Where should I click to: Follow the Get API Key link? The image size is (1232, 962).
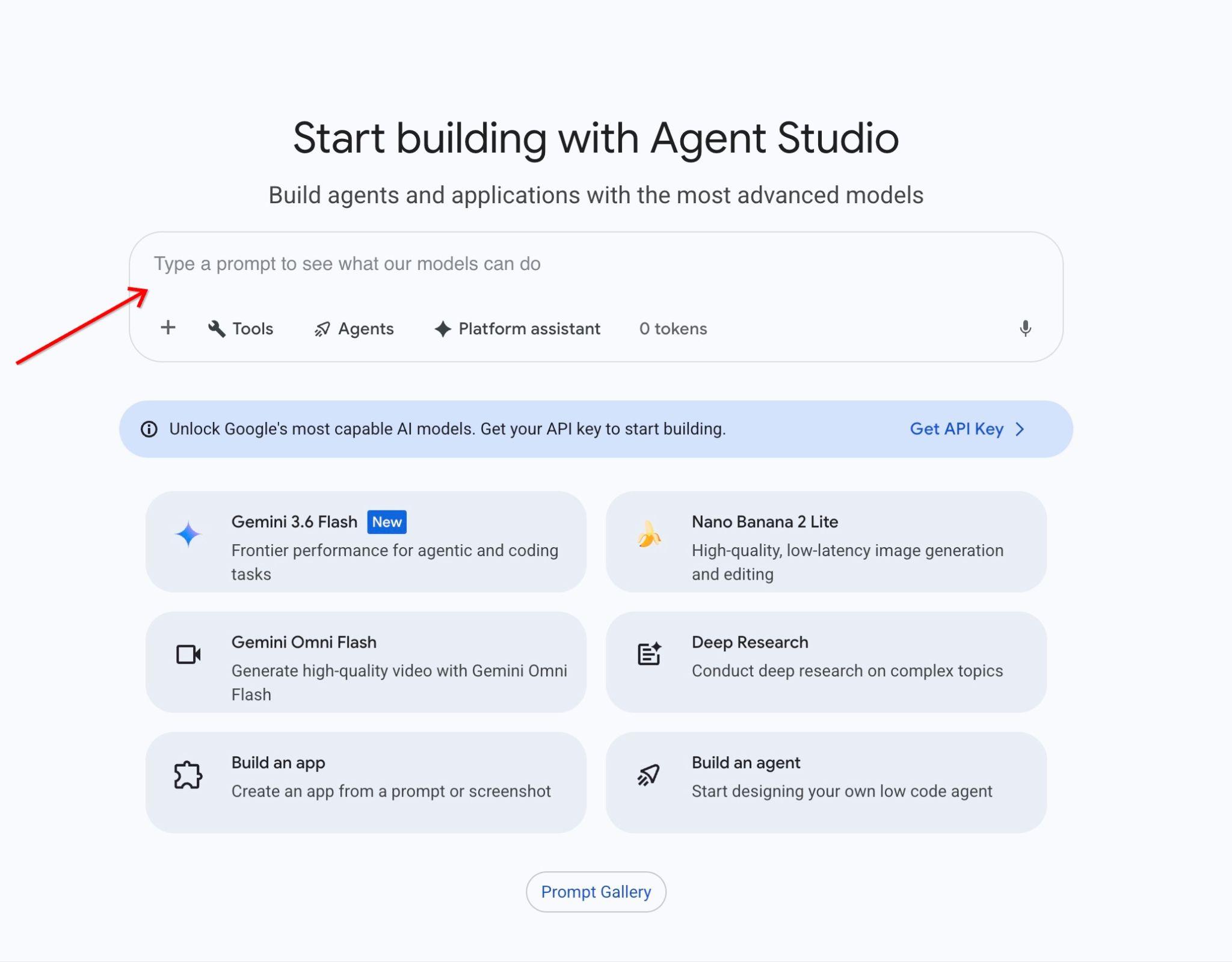point(967,429)
